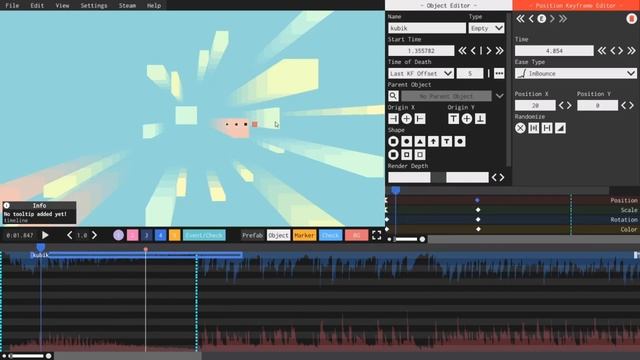Image resolution: width=640 pixels, height=360 pixels.
Task: Choose the thin outline square shape option
Action: coord(420,155)
